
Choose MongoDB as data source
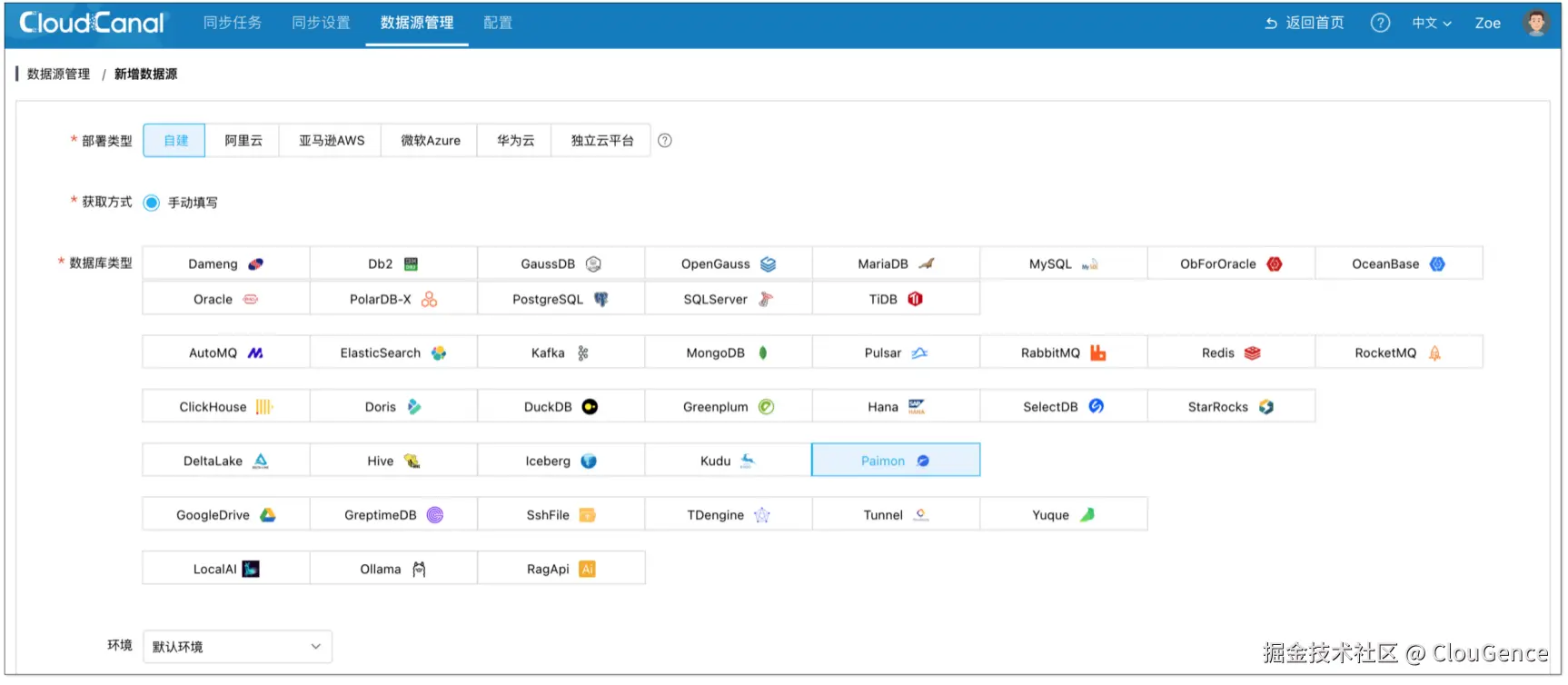729,352
